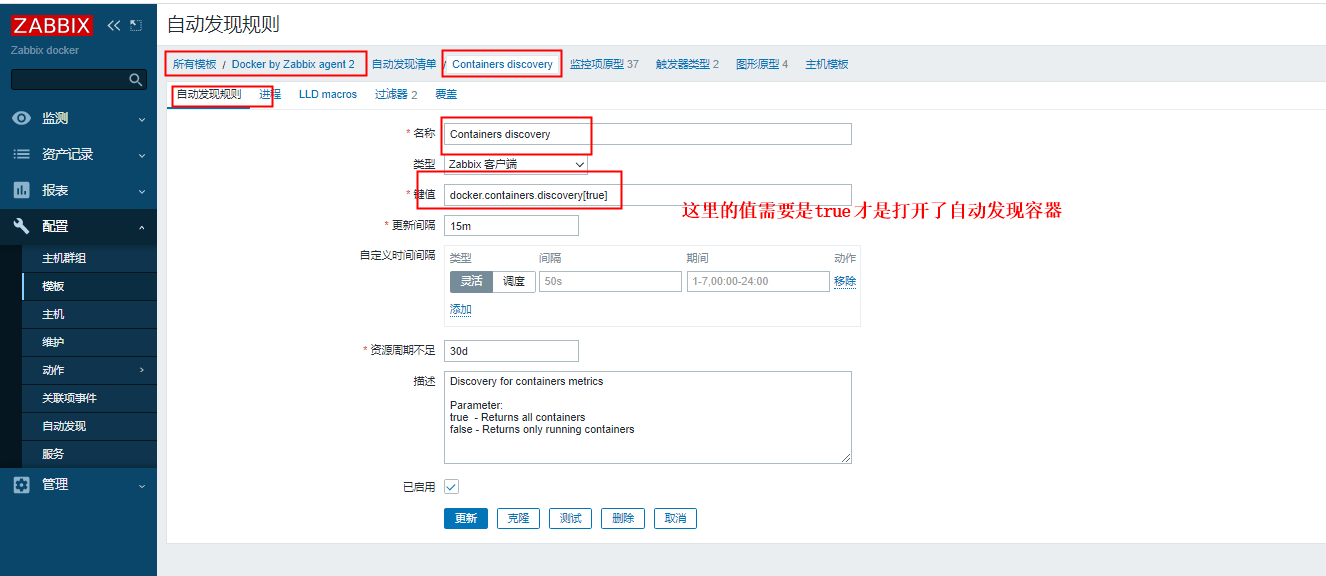Open 图形原型 4 link

pos(762,64)
